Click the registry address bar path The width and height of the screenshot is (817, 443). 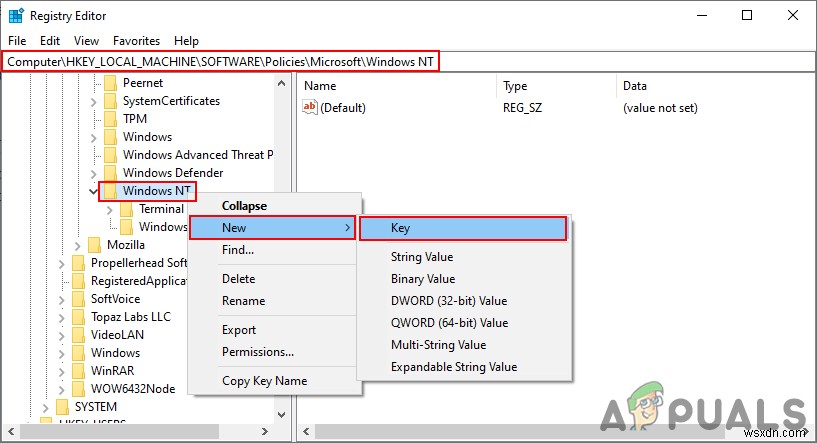click(x=222, y=62)
